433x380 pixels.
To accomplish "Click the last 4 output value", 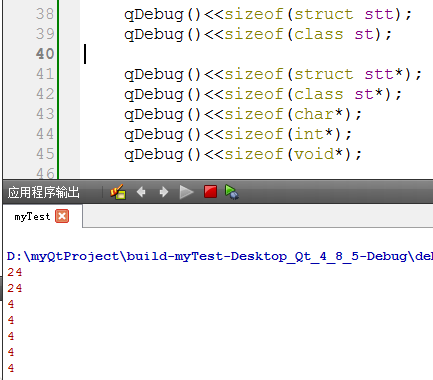I will click(x=11, y=368).
